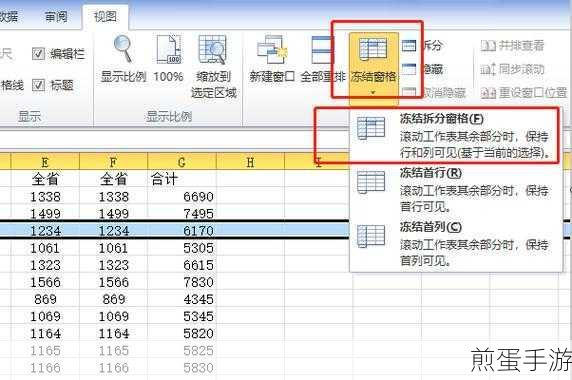Click 重设窗口位置 reset window position
This screenshot has width=572, height=380.
pyautogui.click(x=523, y=93)
